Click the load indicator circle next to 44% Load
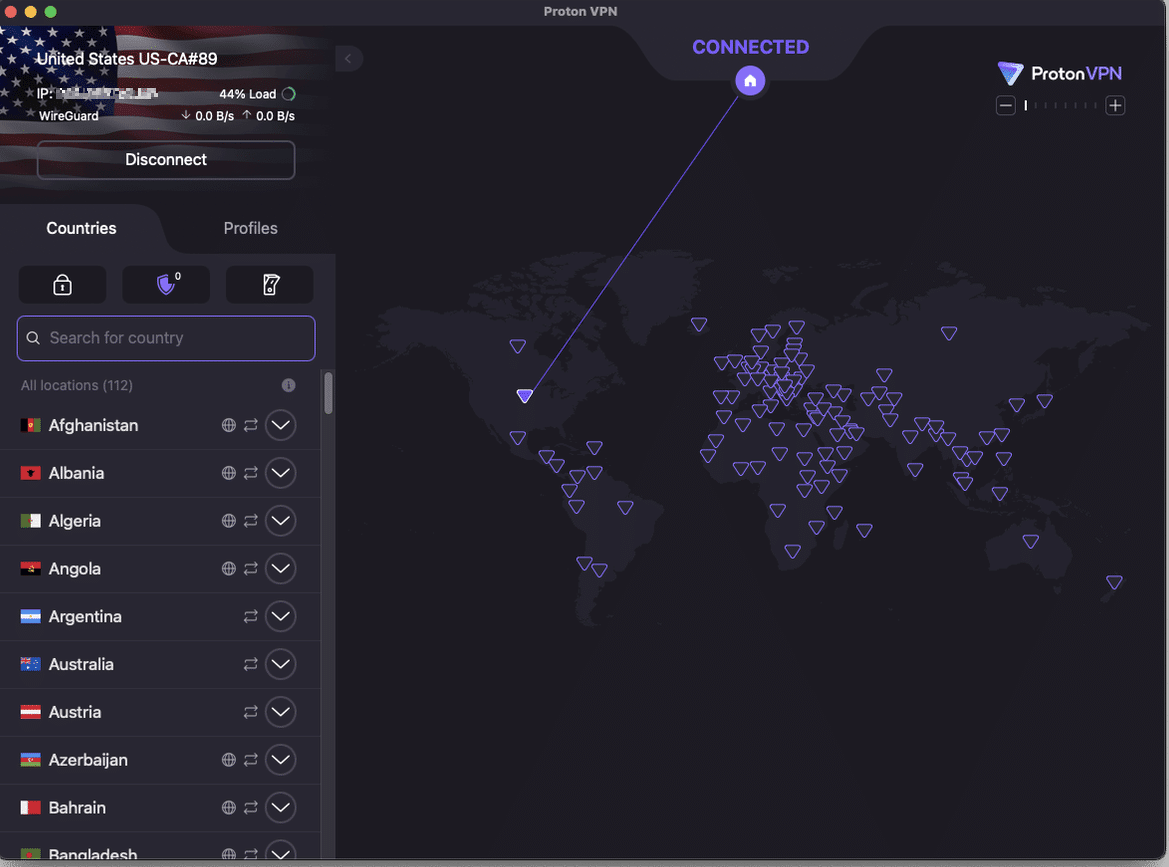Screen dimensions: 1169x867 tap(290, 93)
